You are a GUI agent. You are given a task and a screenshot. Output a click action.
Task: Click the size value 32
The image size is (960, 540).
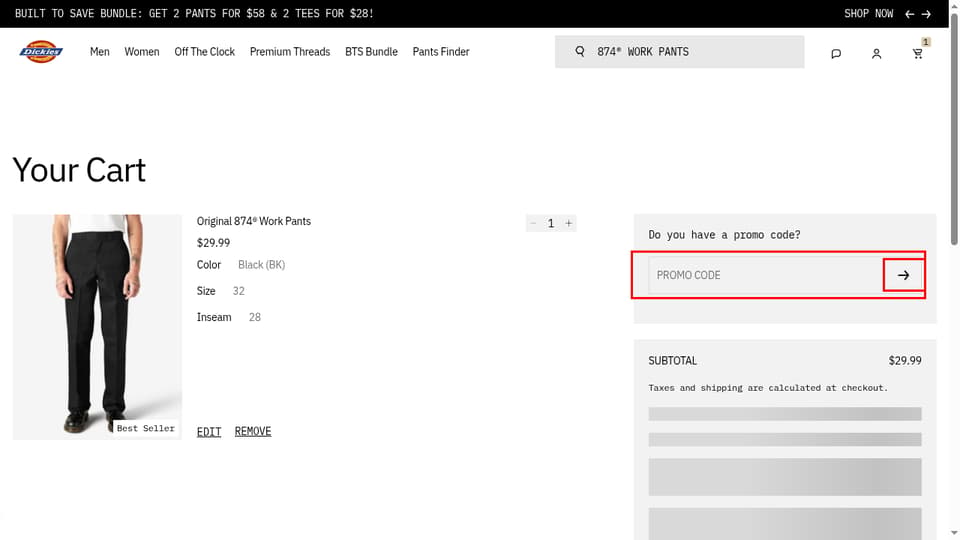click(x=239, y=291)
